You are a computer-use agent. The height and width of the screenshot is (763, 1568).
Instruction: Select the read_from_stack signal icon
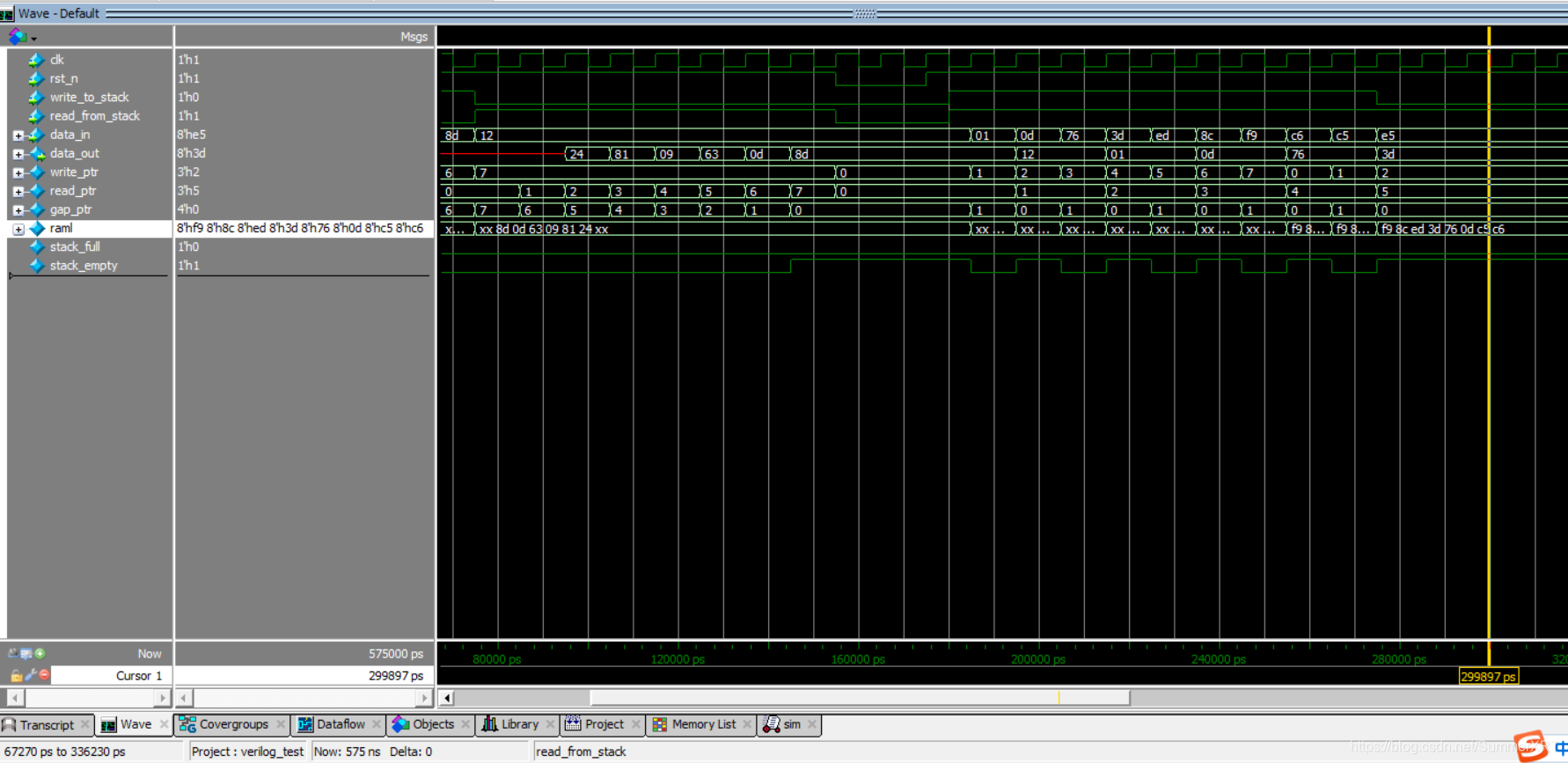coord(36,116)
